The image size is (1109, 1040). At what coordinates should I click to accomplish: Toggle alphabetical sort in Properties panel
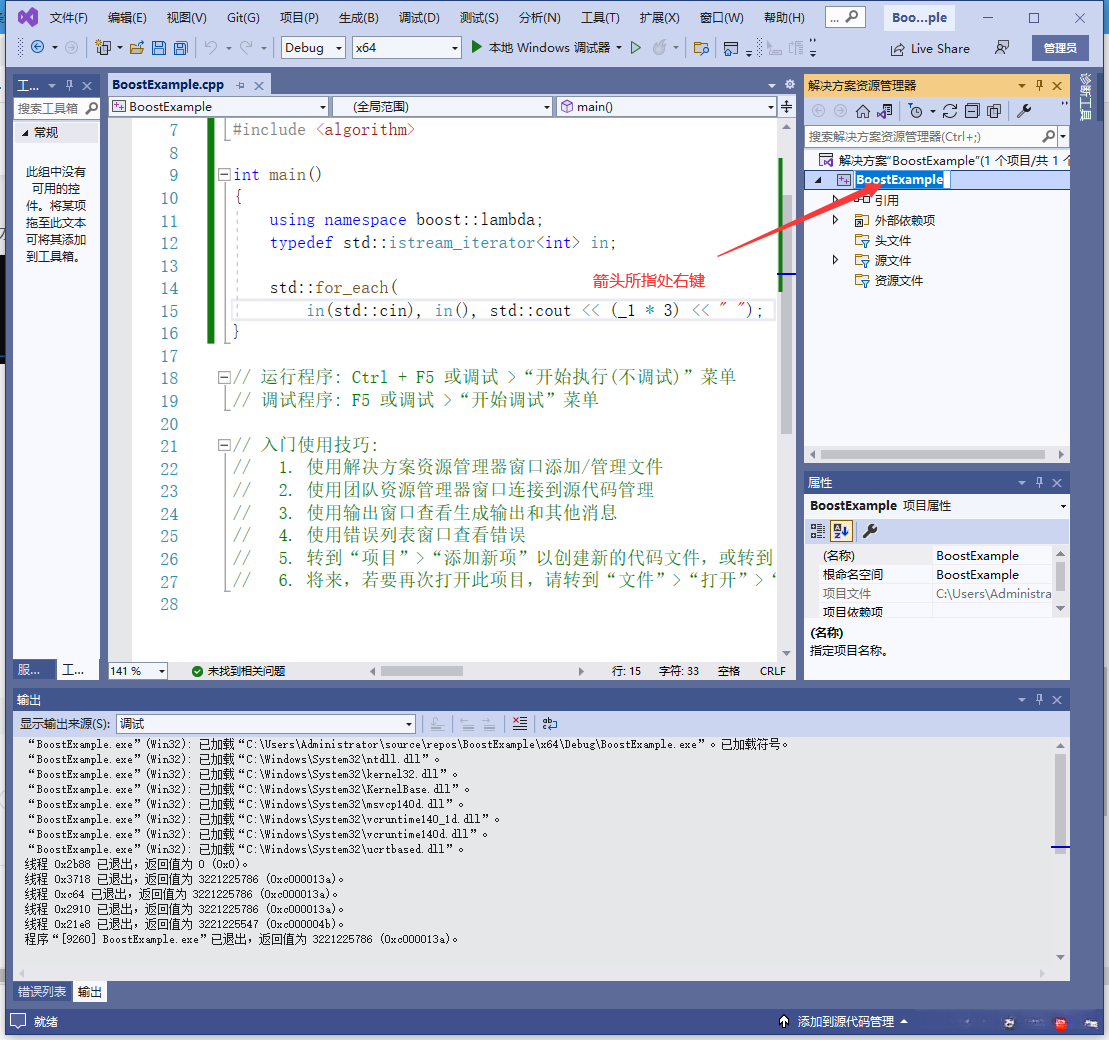pyautogui.click(x=841, y=531)
